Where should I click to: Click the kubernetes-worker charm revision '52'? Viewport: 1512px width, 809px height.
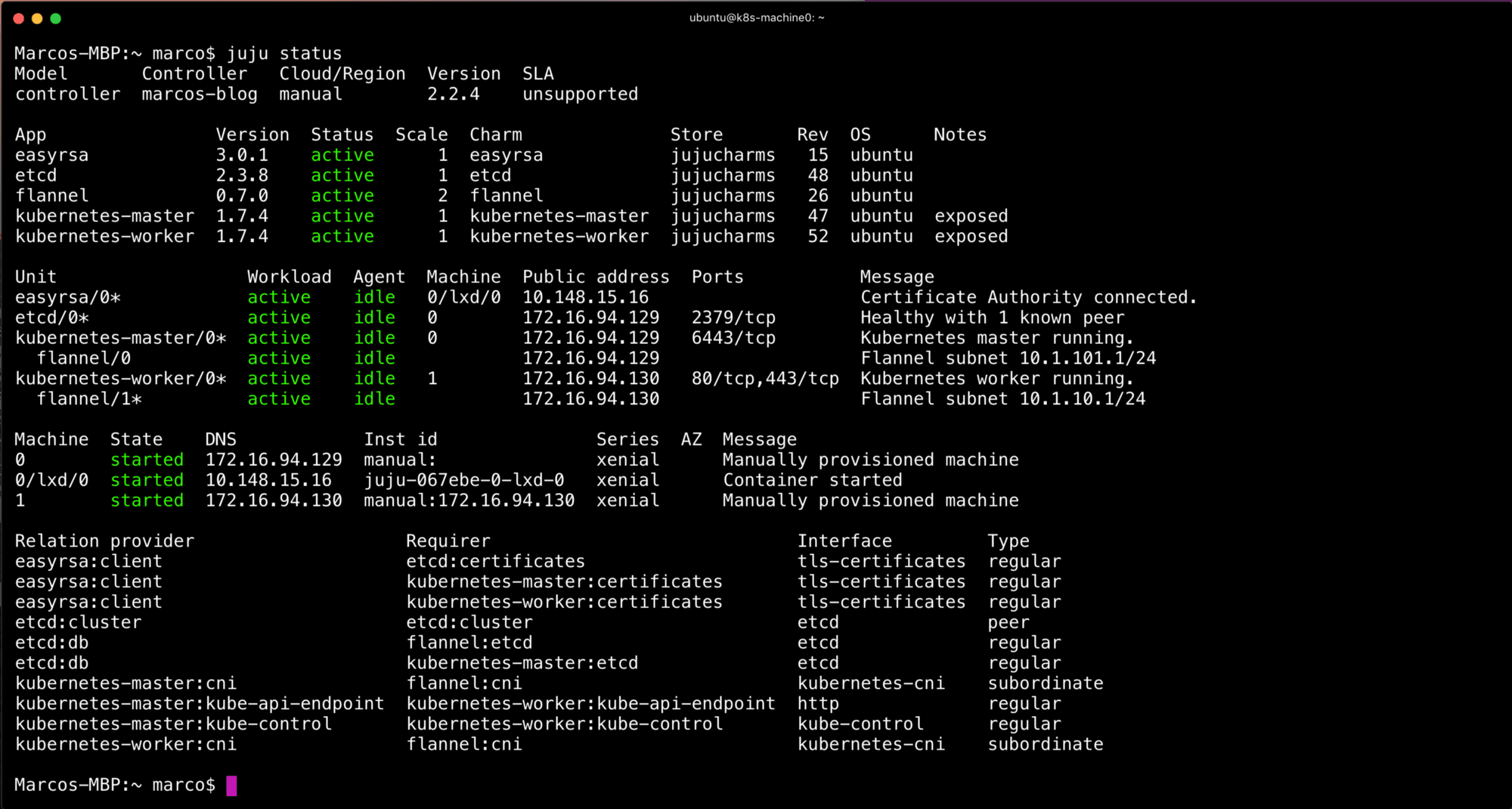tap(818, 237)
